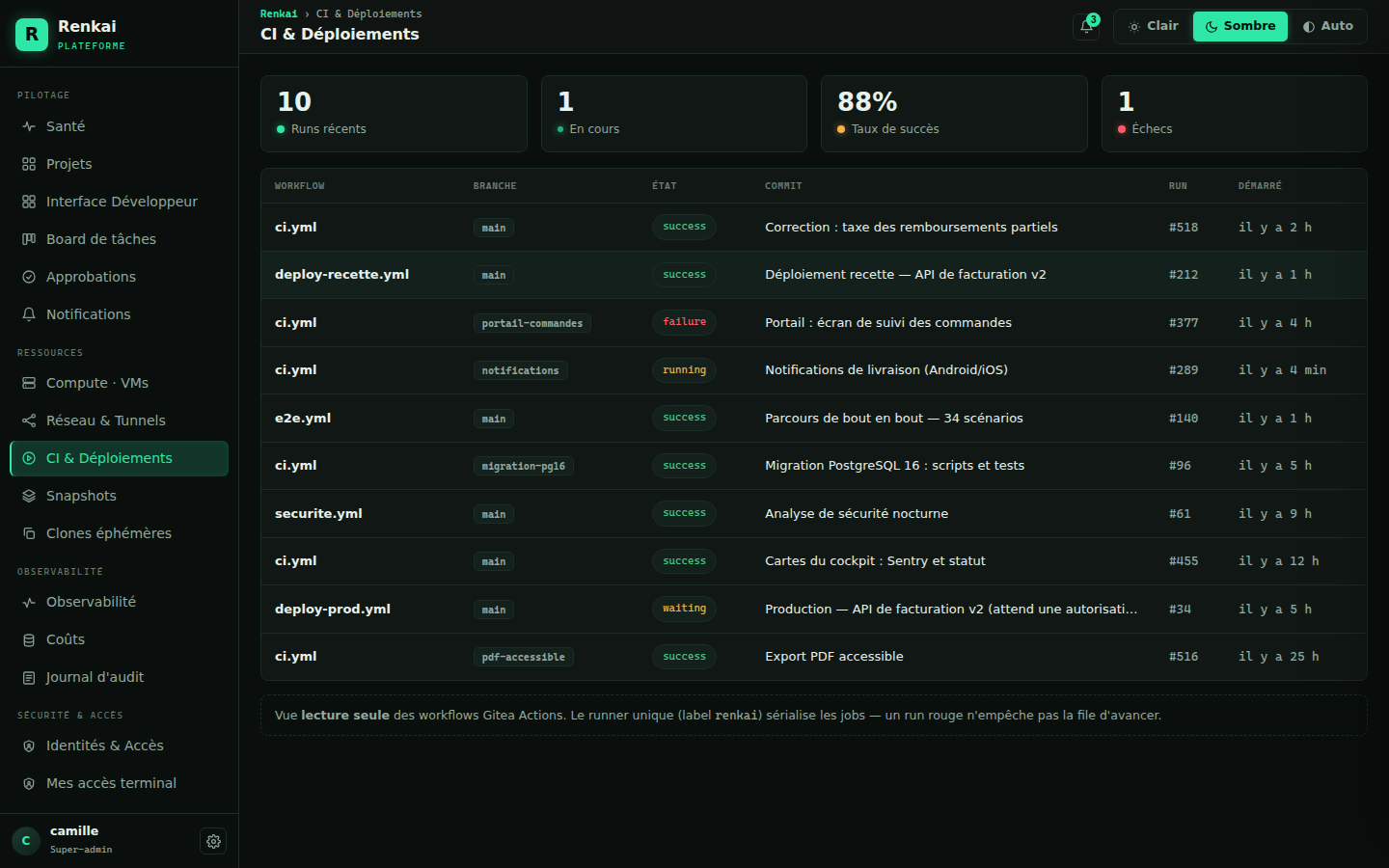The height and width of the screenshot is (868, 1389).
Task: Click the pdf-accessible branch tag
Action: tap(524, 657)
